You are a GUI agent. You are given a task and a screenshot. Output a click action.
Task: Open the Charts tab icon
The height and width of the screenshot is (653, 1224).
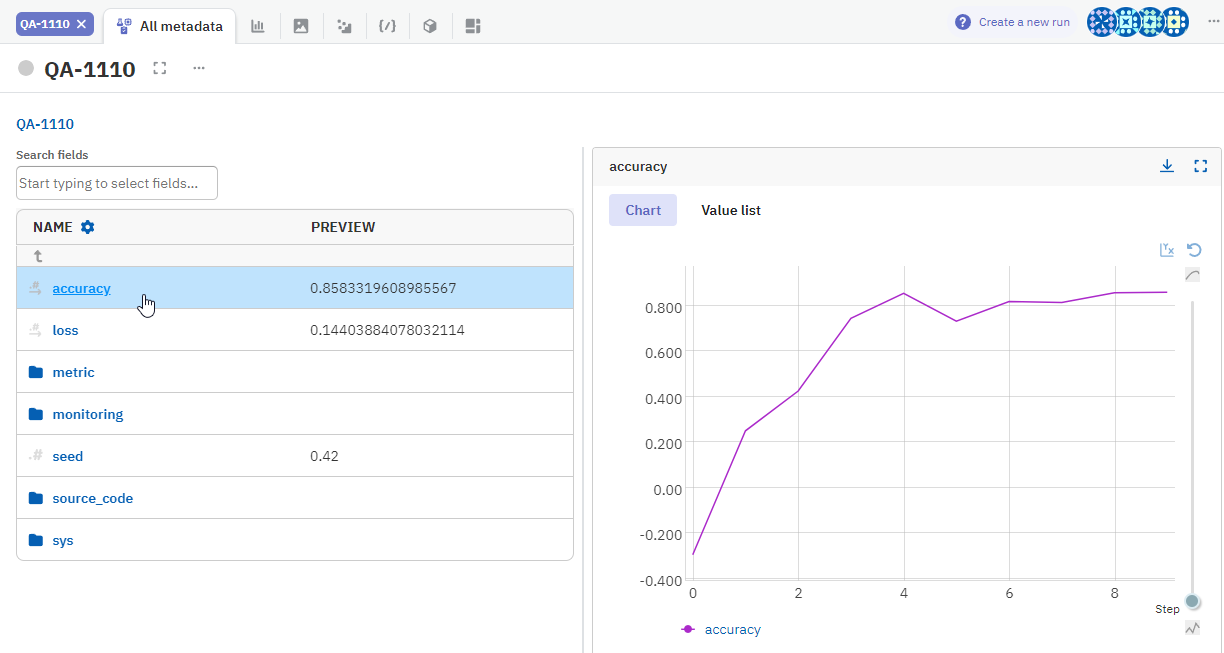[x=258, y=26]
